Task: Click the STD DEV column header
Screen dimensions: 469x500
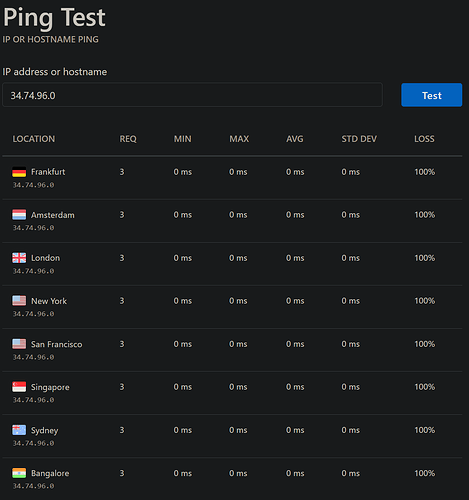Action: (359, 139)
